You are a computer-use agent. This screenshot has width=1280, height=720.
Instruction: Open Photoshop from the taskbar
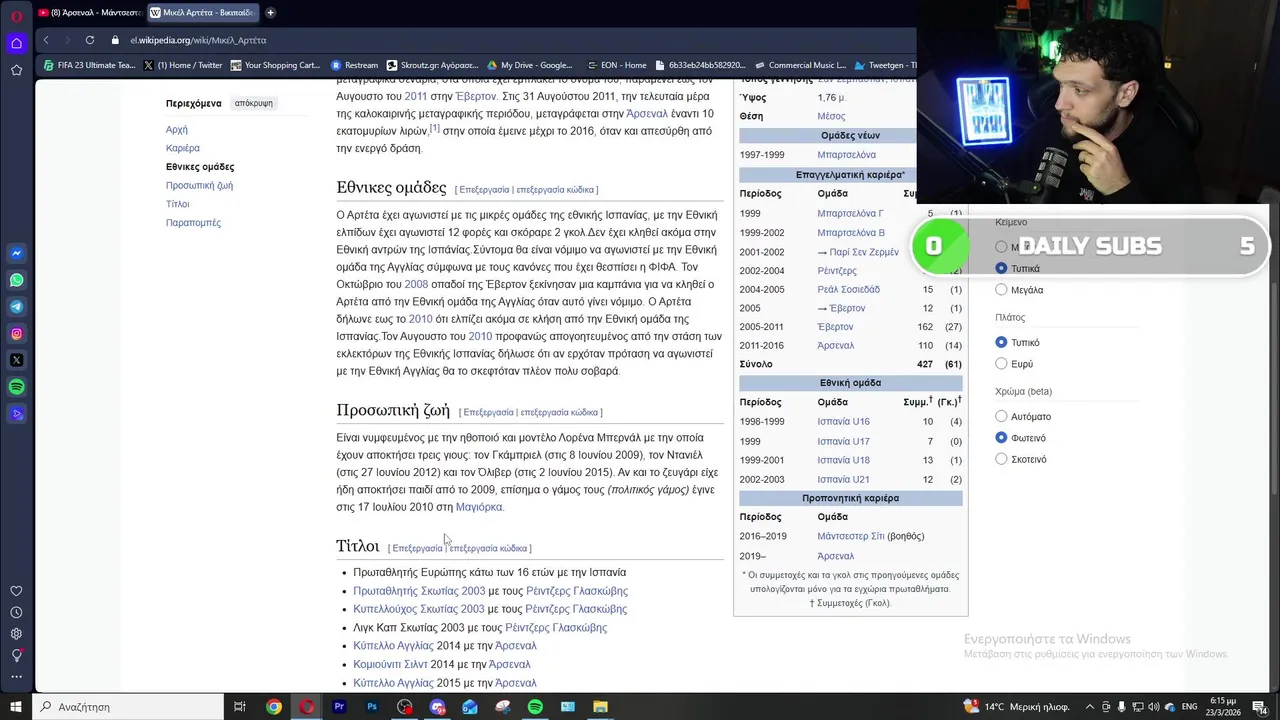click(372, 707)
